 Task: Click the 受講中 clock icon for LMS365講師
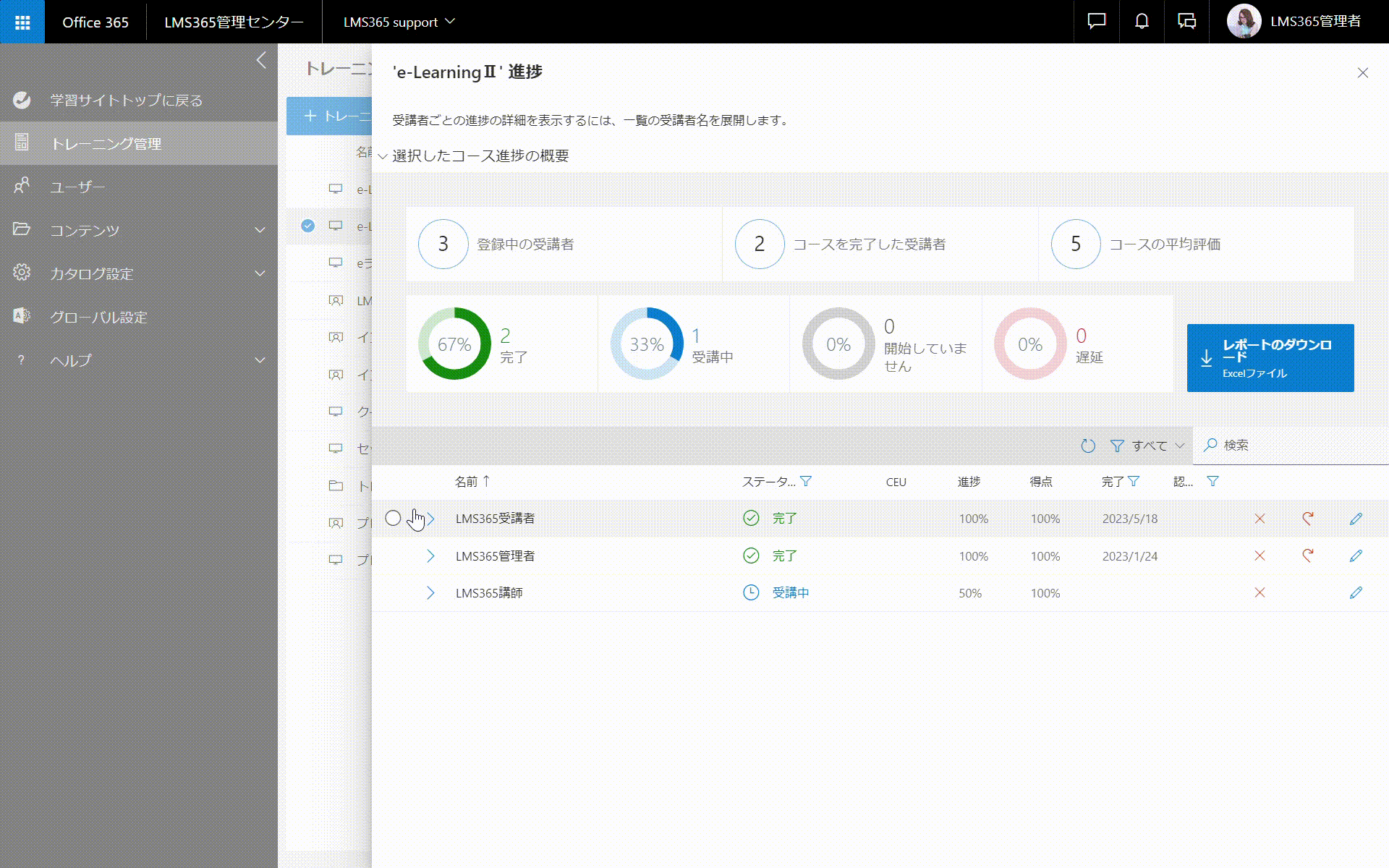click(751, 592)
